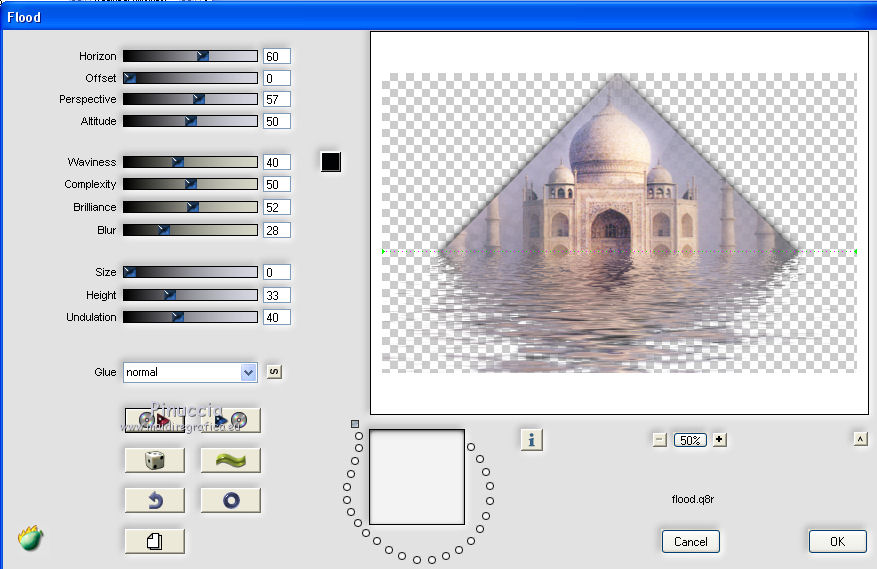Click the Offset slider track
This screenshot has width=877, height=569.
(190, 78)
